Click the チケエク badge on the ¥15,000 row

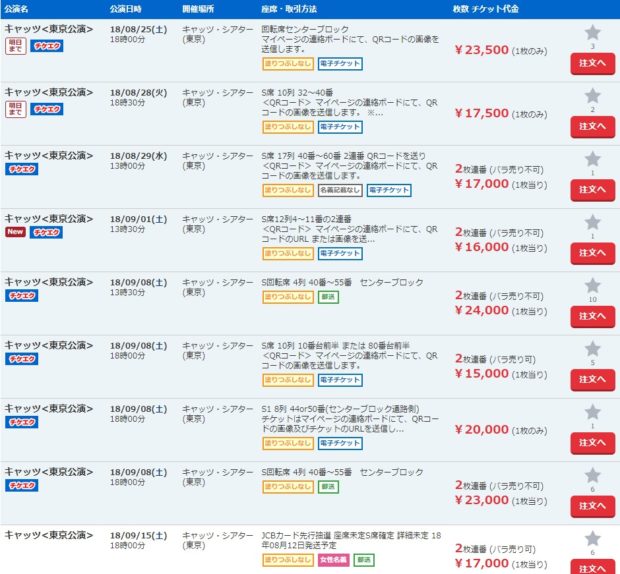[22, 359]
